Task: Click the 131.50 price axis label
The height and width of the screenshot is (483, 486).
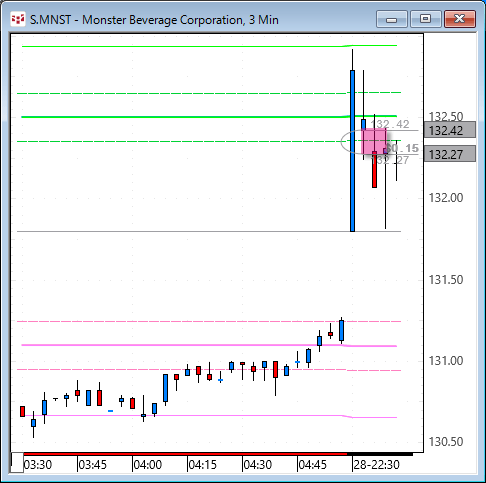Action: (446, 279)
